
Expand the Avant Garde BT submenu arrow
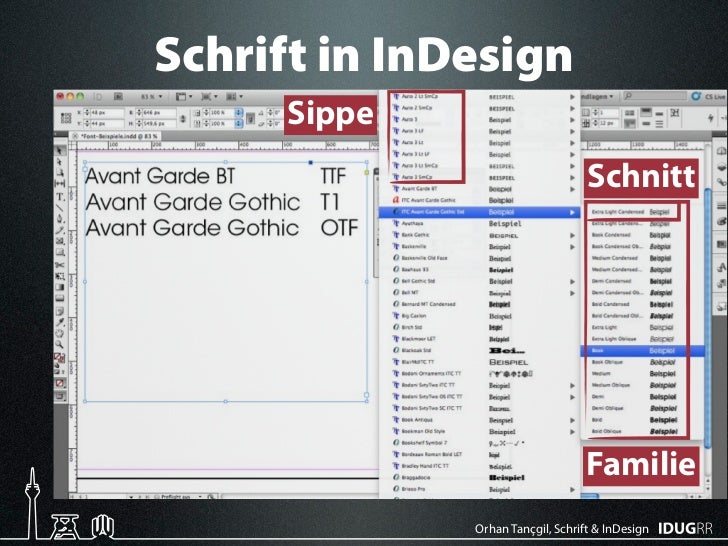[572, 189]
